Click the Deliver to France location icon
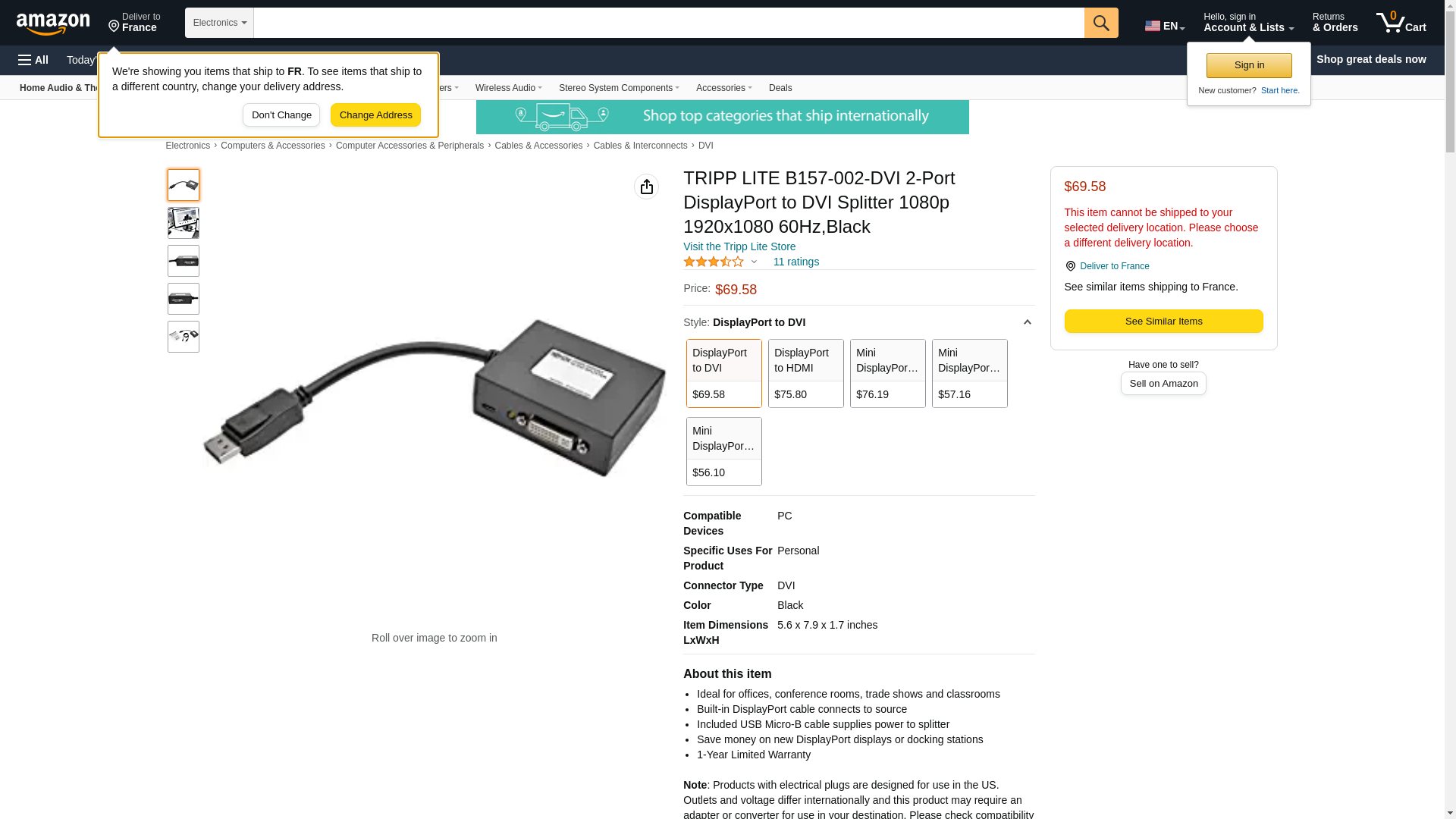Image resolution: width=1456 pixels, height=819 pixels. click(1070, 266)
